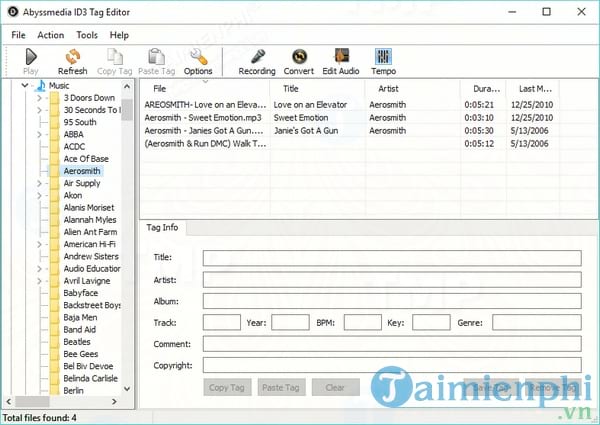Click into the Title input field
Viewport: 600px width, 425px height.
pos(392,258)
